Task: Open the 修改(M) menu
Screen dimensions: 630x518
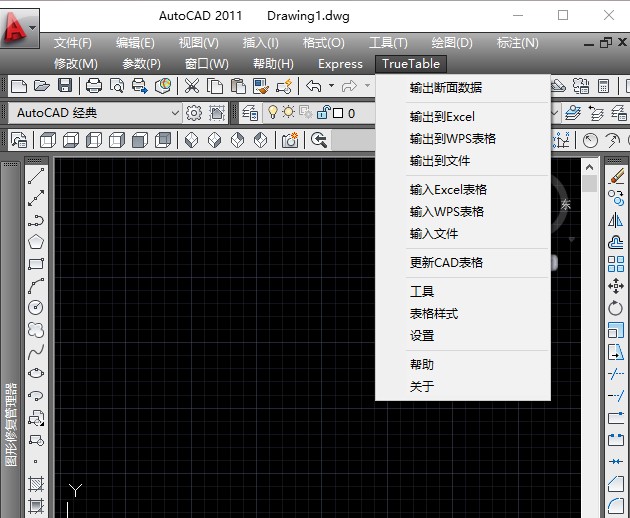Action: 76,64
